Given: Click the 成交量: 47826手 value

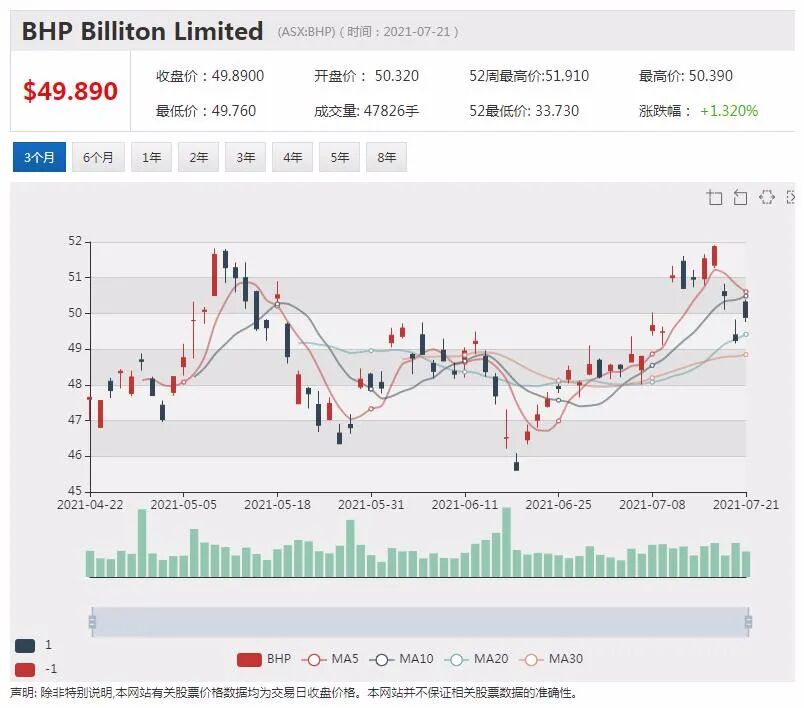Looking at the screenshot, I should pyautogui.click(x=367, y=111).
